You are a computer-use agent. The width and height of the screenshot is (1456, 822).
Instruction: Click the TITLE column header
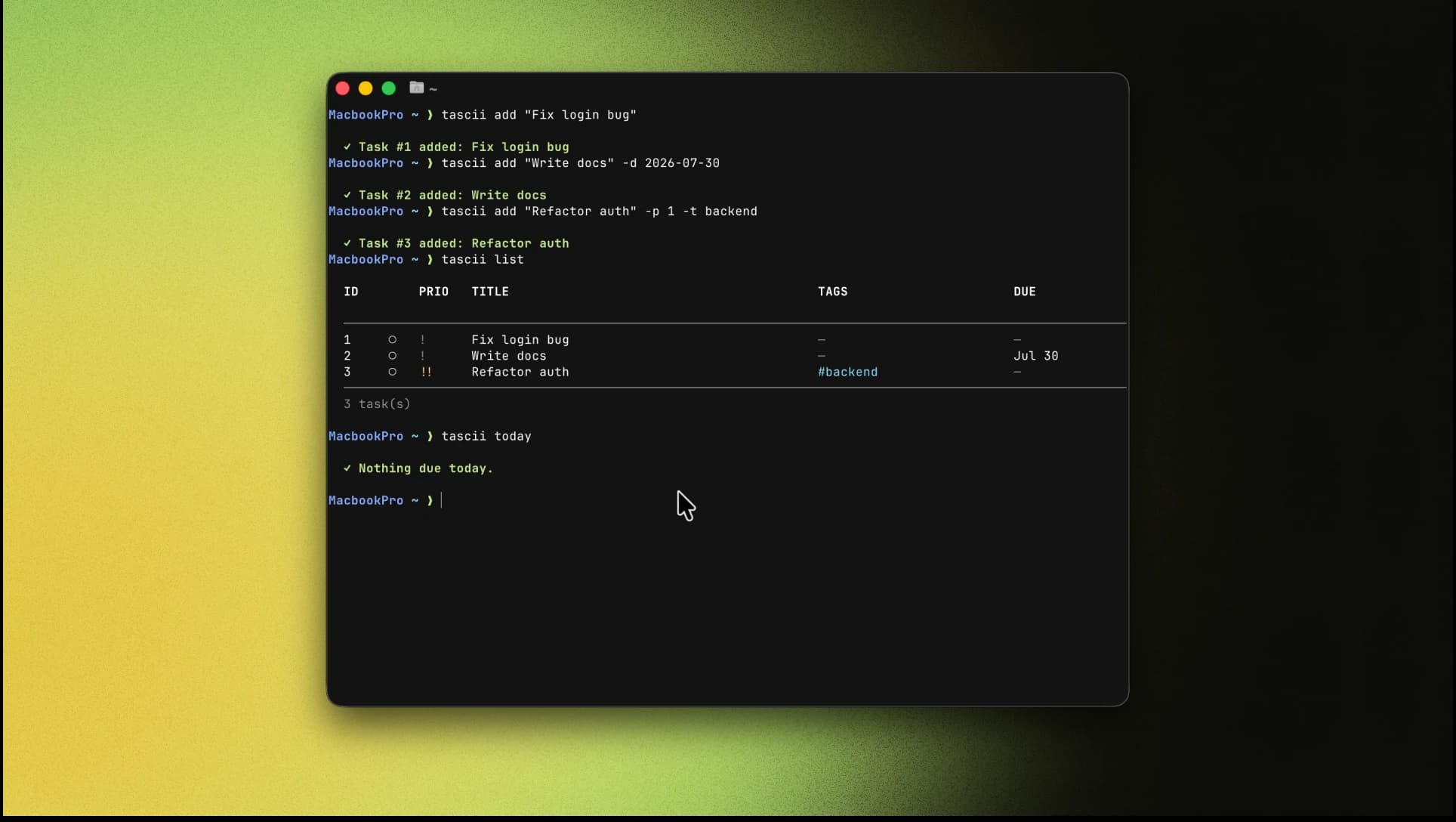(490, 292)
